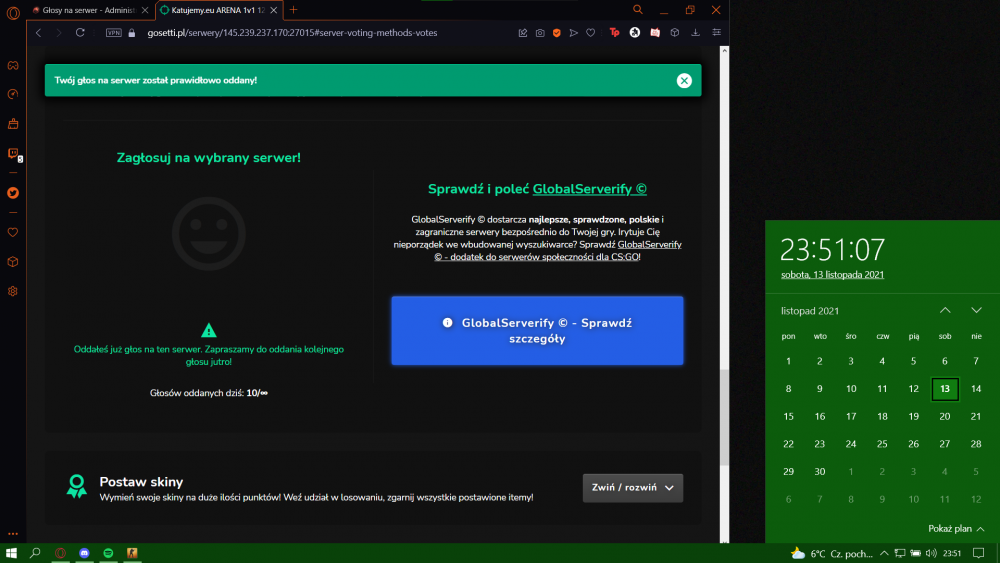Open the ad blocker shield icon
The height and width of the screenshot is (563, 1000).
tap(557, 33)
